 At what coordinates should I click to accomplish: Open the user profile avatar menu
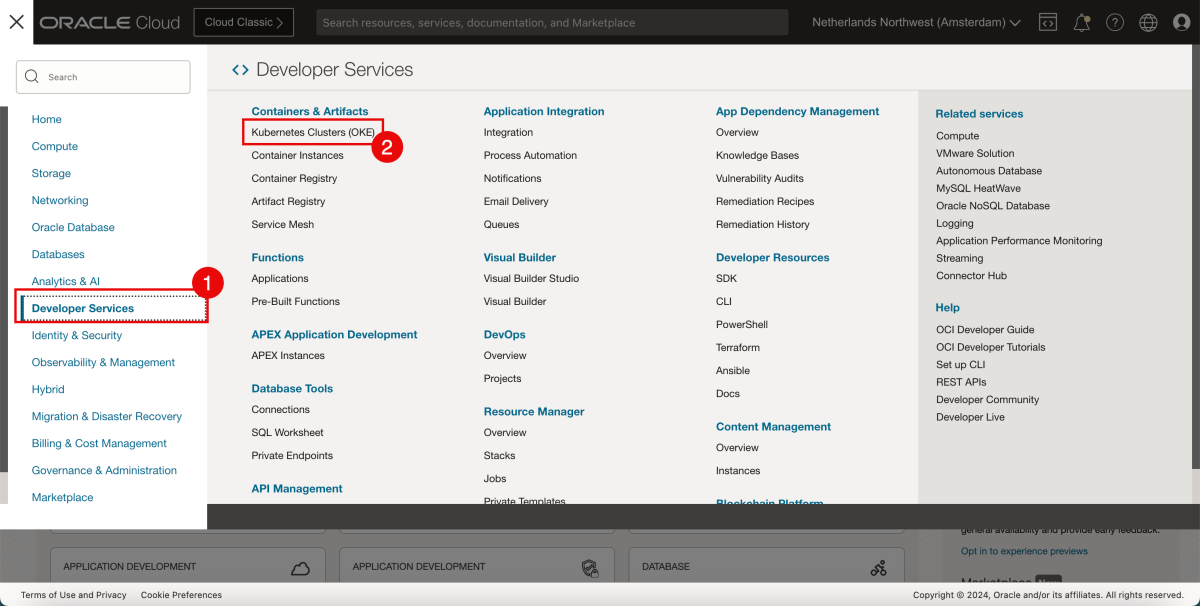[1181, 21]
